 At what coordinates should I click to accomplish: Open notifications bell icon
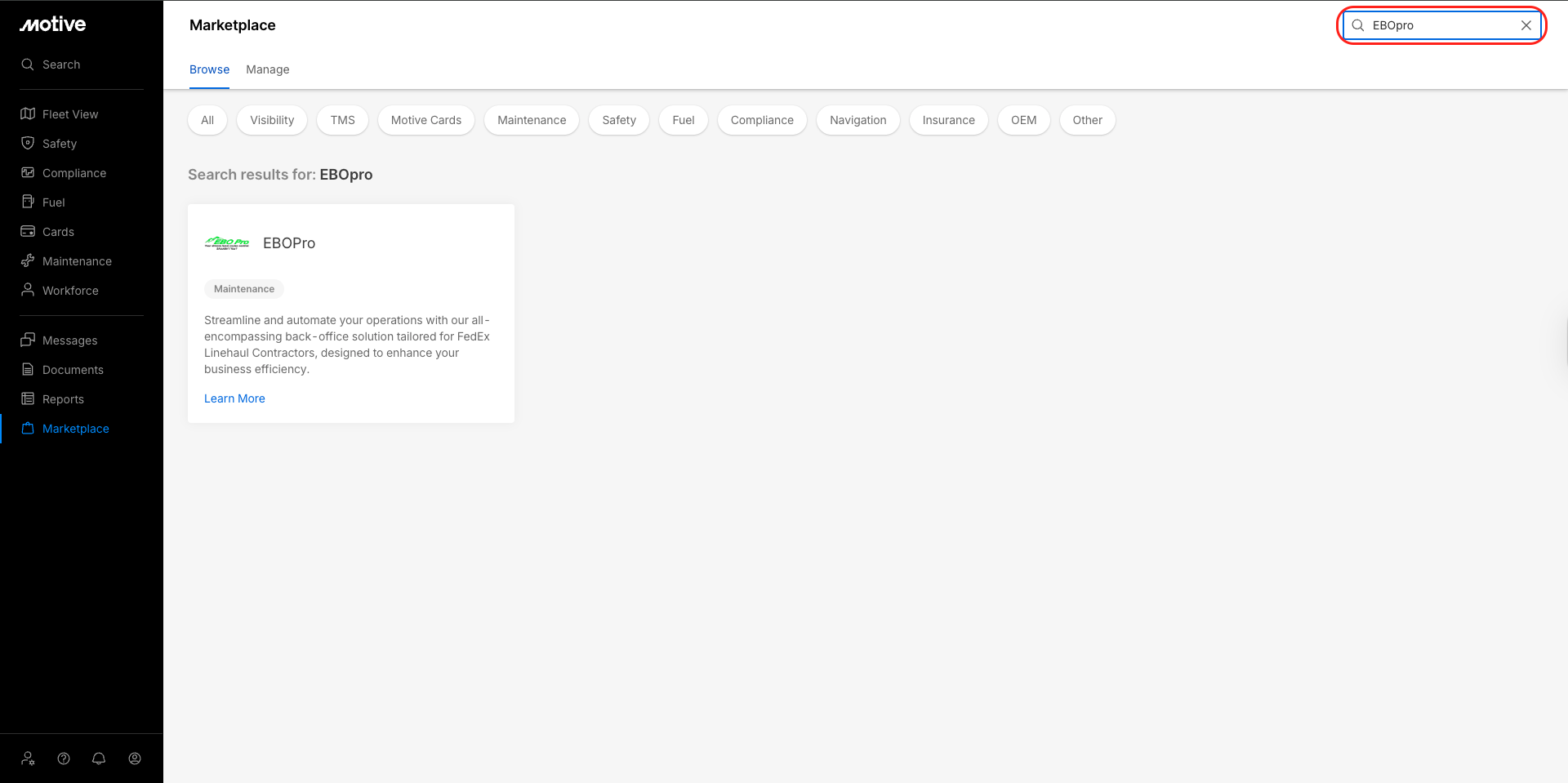coord(99,759)
